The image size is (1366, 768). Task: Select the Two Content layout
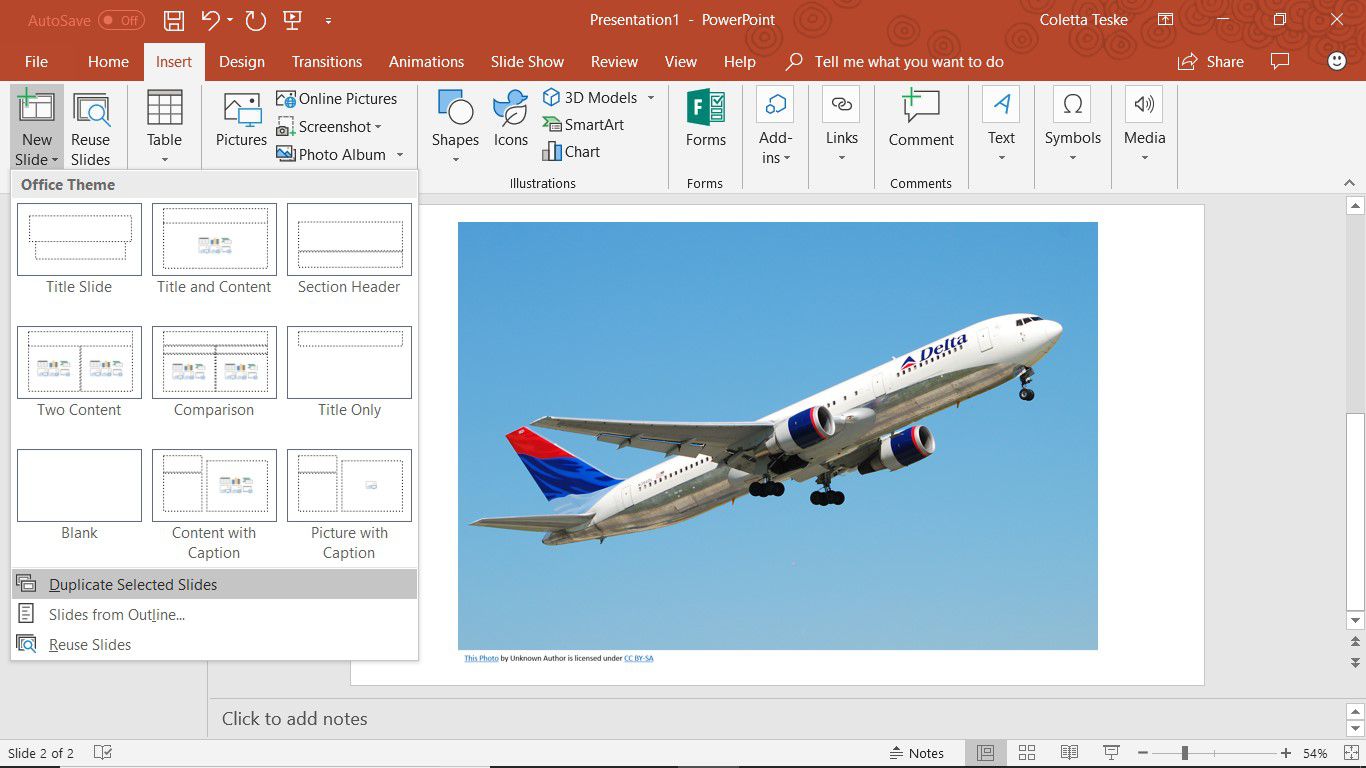(x=79, y=372)
